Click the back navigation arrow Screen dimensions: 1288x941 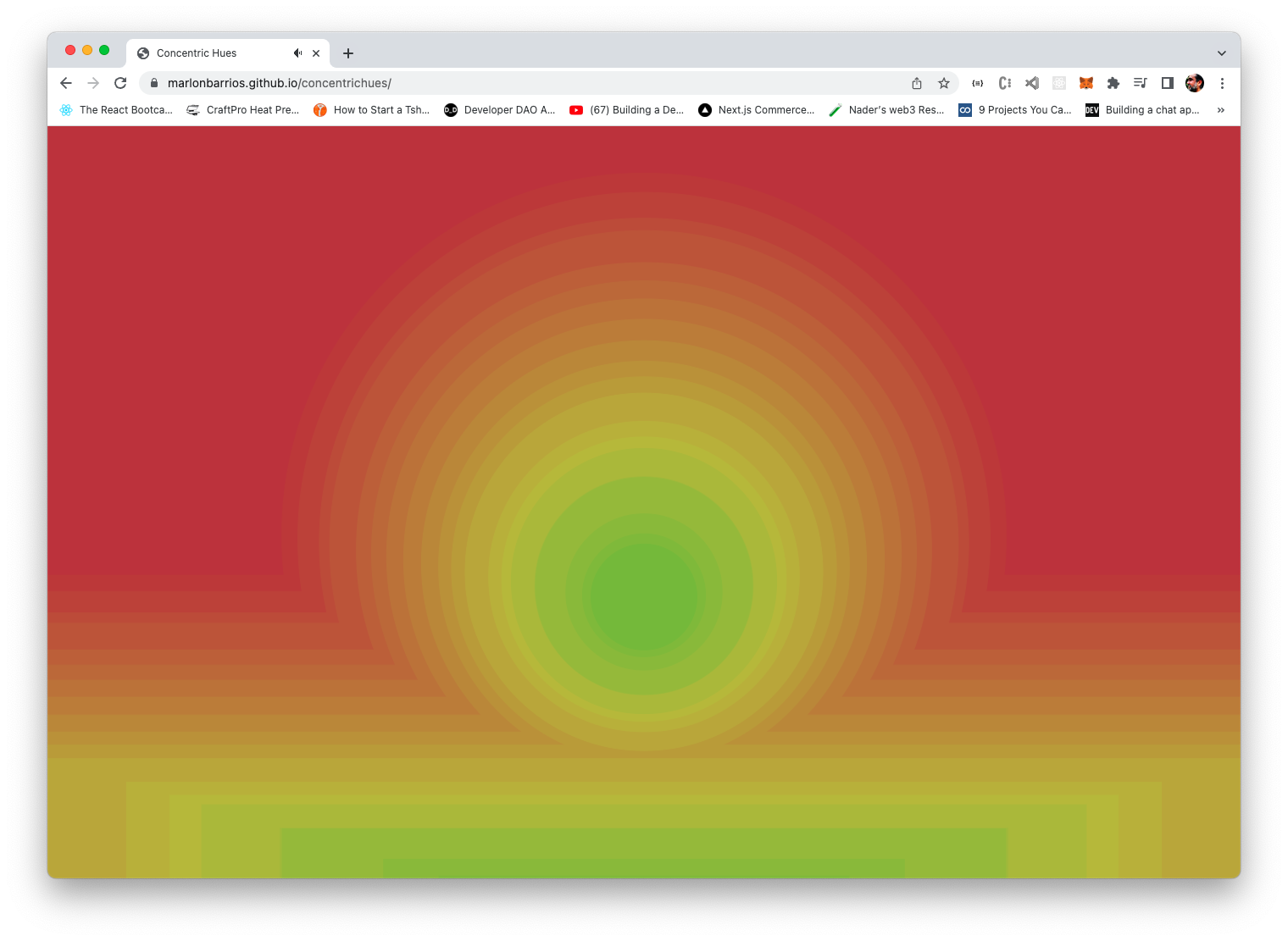[x=65, y=83]
